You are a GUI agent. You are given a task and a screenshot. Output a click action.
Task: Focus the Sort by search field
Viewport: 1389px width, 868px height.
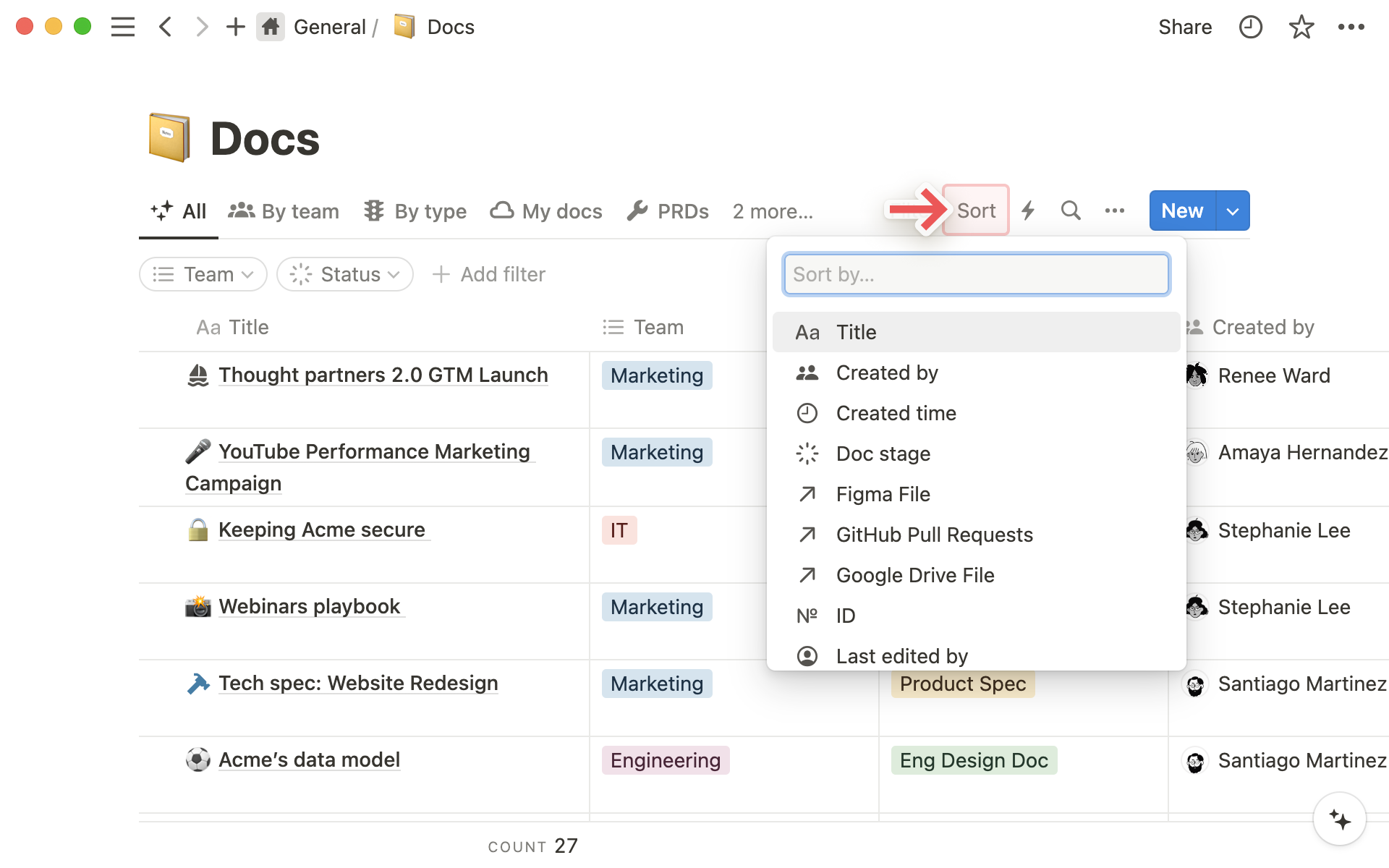(976, 275)
